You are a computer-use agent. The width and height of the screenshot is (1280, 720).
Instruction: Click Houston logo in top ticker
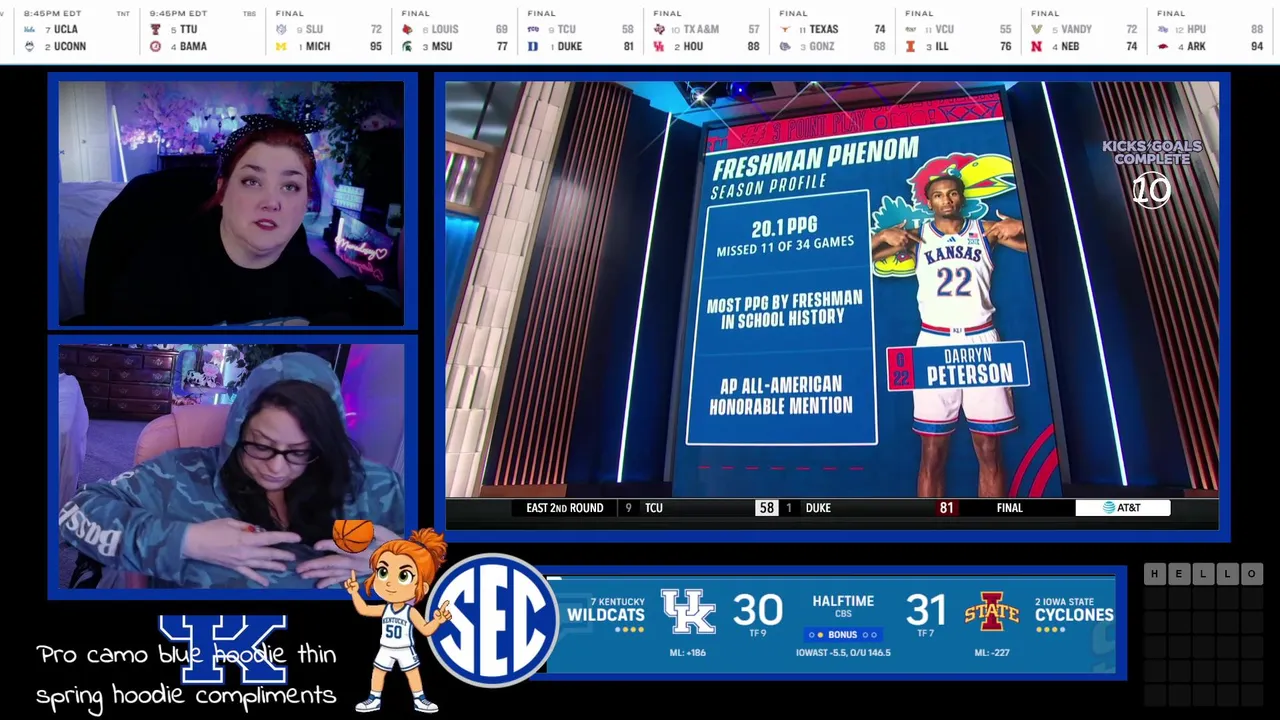(659, 47)
